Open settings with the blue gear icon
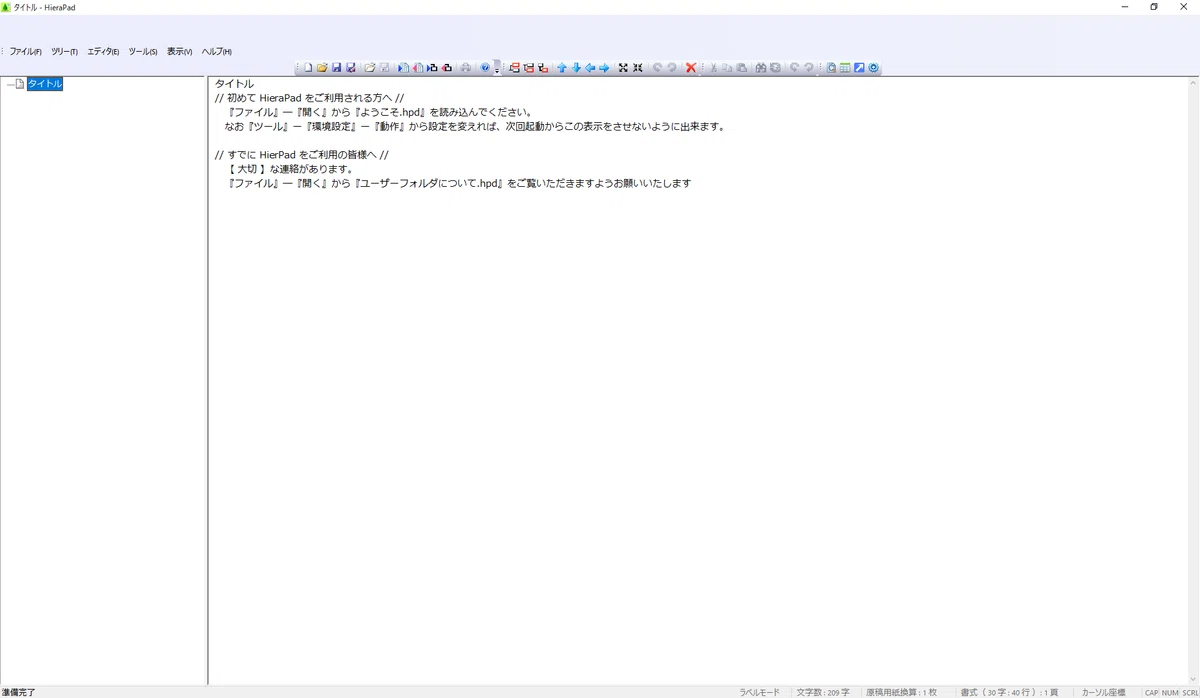 873,68
